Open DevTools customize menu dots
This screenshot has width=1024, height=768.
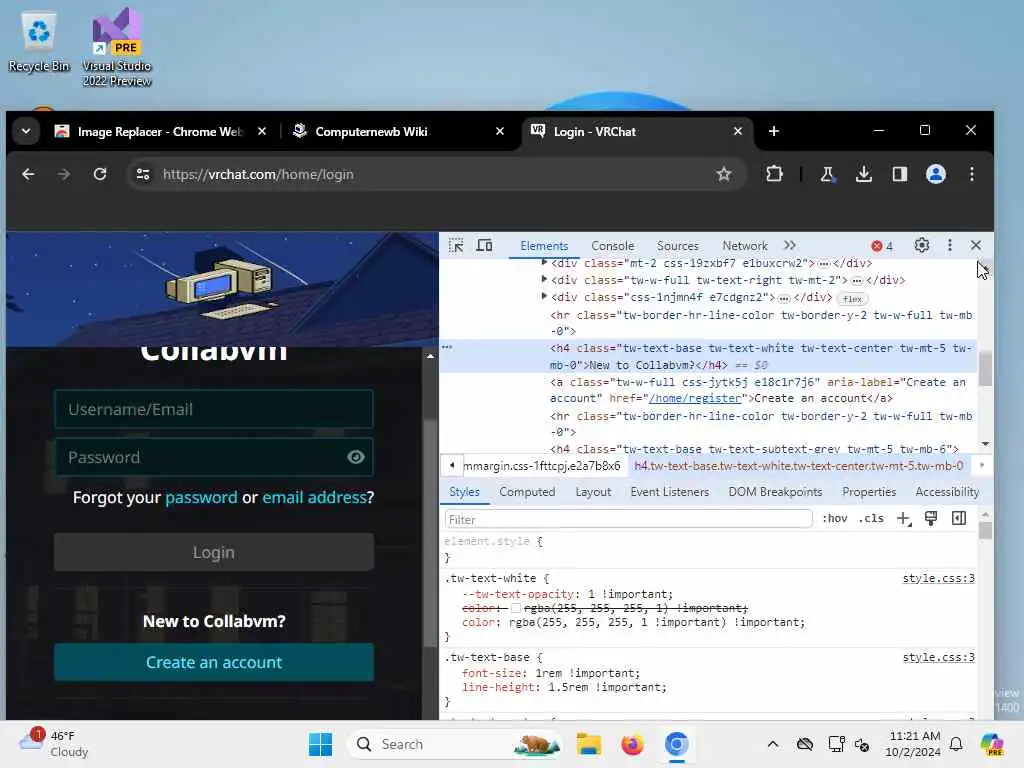click(950, 246)
